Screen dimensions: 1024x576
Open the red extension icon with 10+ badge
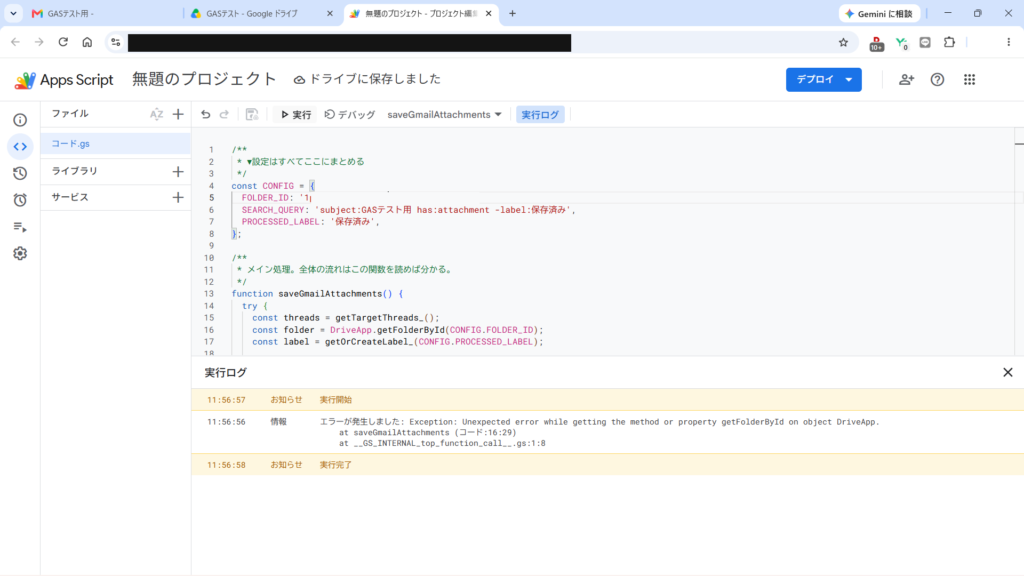[876, 43]
